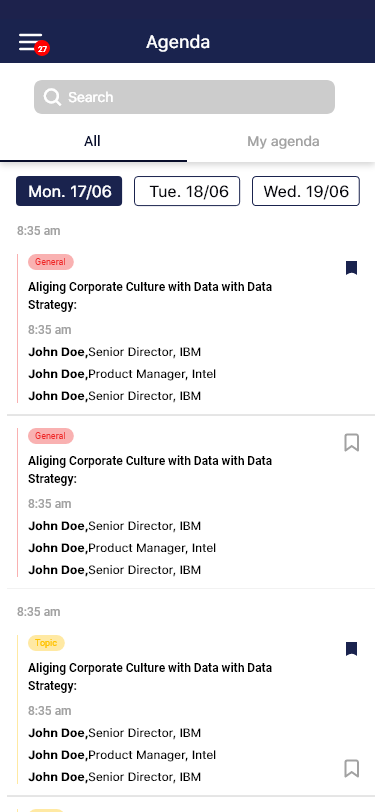This screenshot has width=375, height=812.
Task: Select the All tab
Action: point(92,141)
